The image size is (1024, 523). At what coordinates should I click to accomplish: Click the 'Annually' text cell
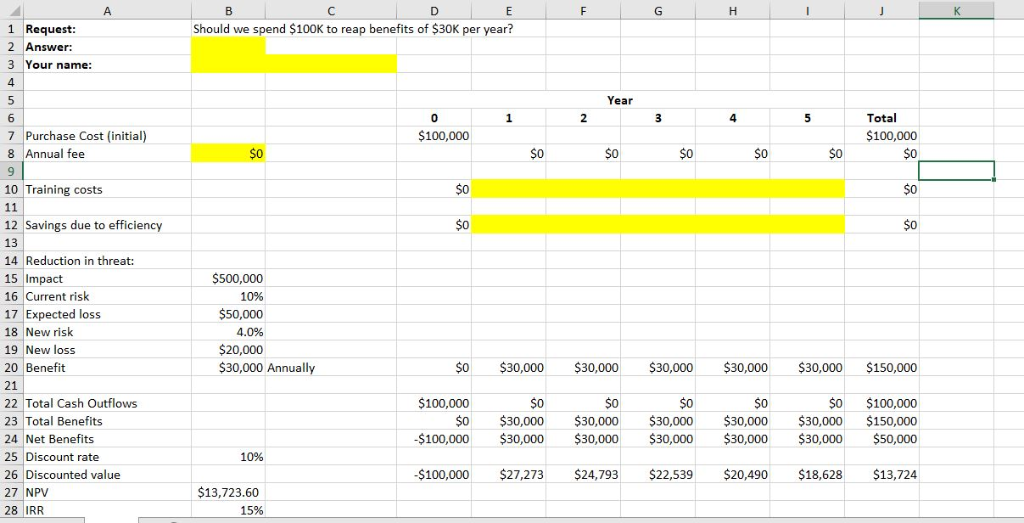[x=331, y=368]
